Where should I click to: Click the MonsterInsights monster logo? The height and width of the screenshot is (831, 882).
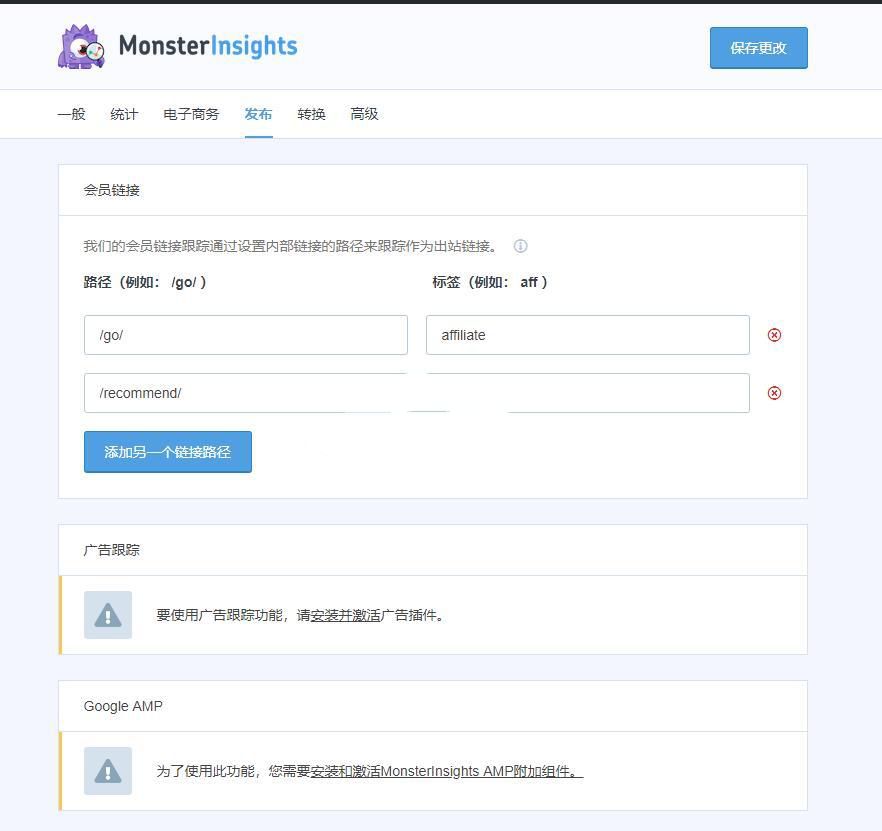click(x=81, y=47)
